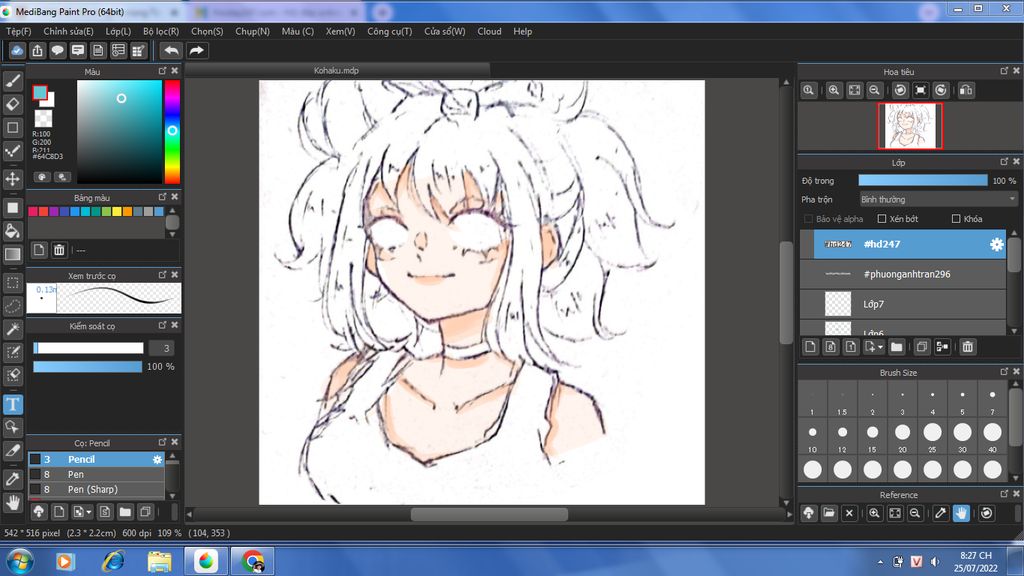Toggle visibility of the #phuonganhtran296 layer
Image resolution: width=1024 pixels, height=576 pixels.
coord(807,274)
